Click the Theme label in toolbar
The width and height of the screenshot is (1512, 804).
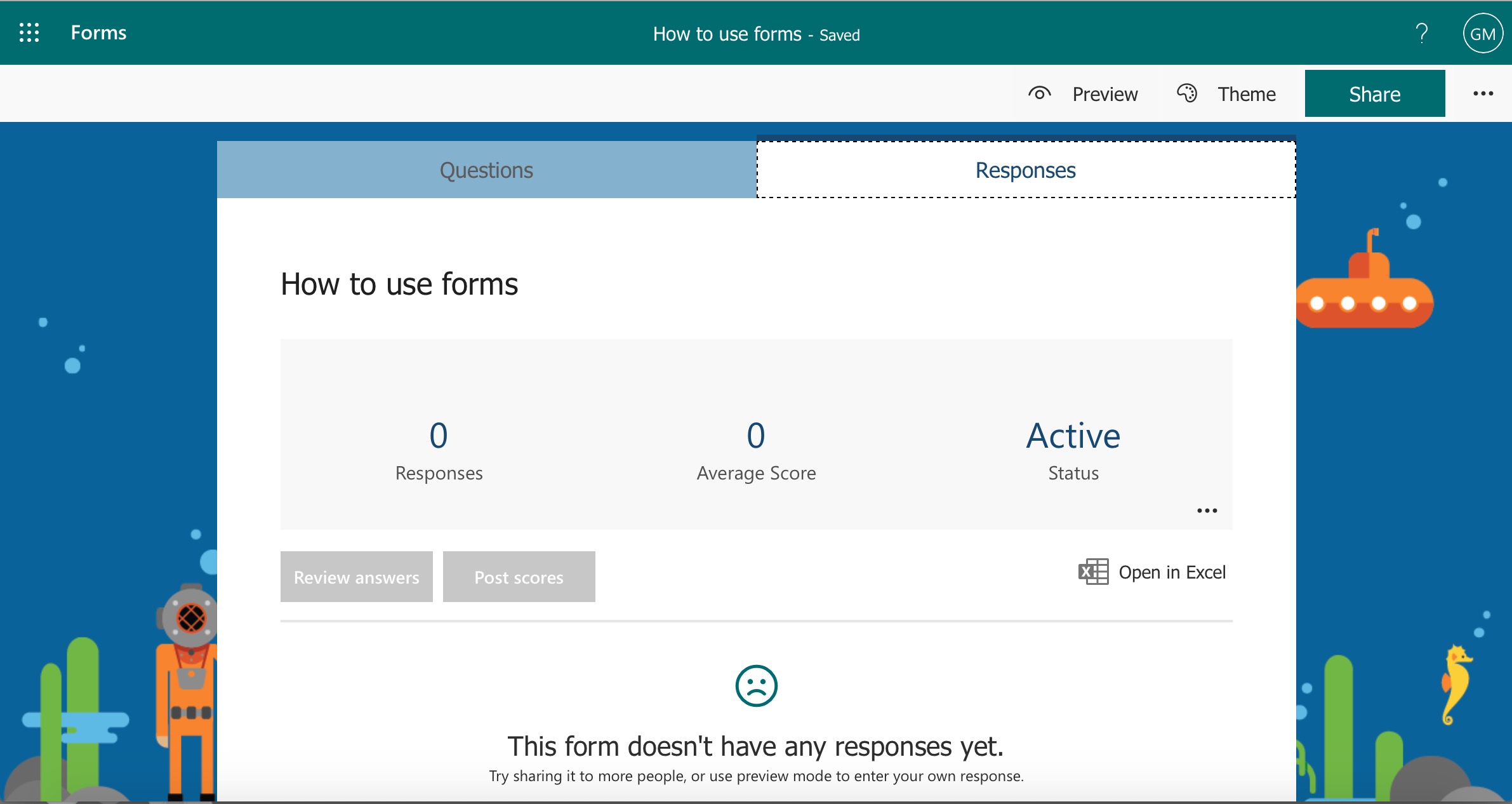point(1246,94)
